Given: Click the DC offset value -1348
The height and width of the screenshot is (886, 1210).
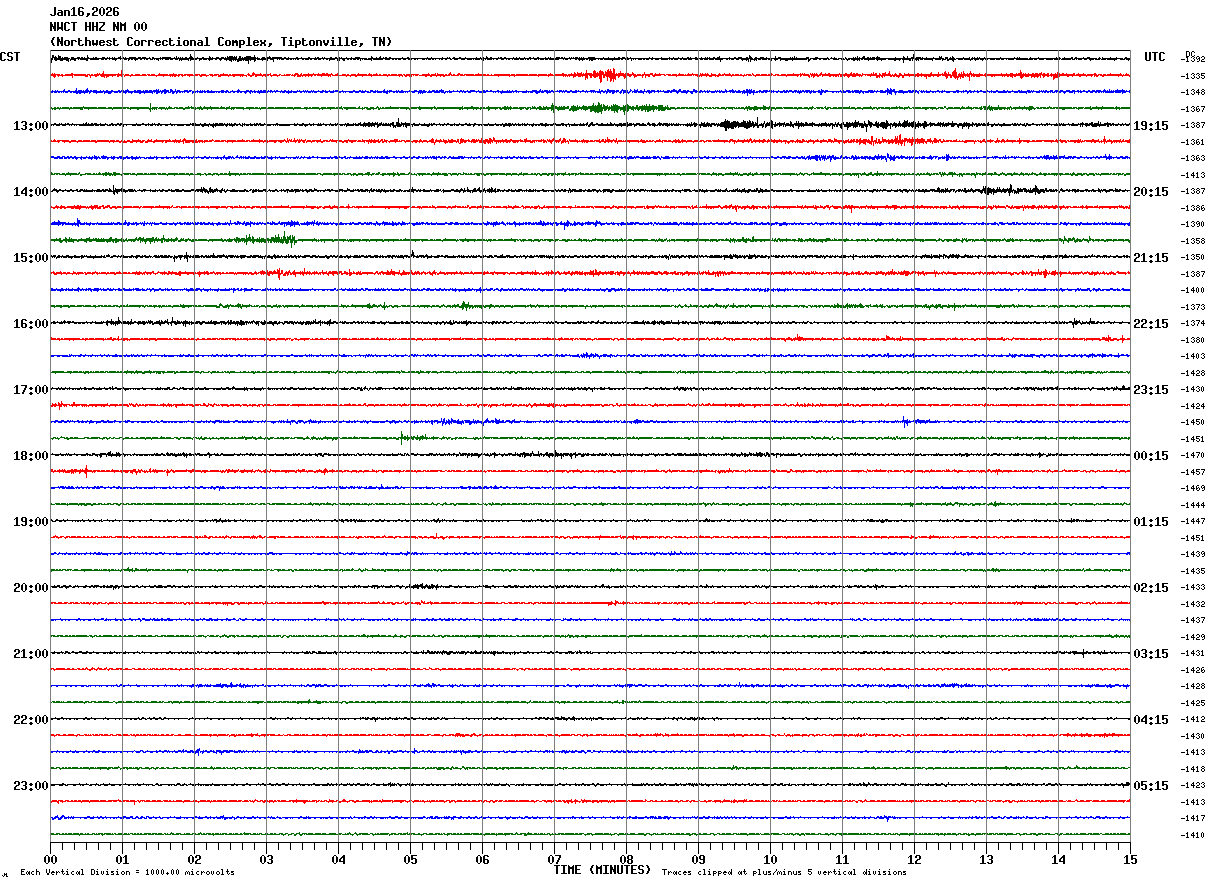Looking at the screenshot, I should coord(1192,92).
